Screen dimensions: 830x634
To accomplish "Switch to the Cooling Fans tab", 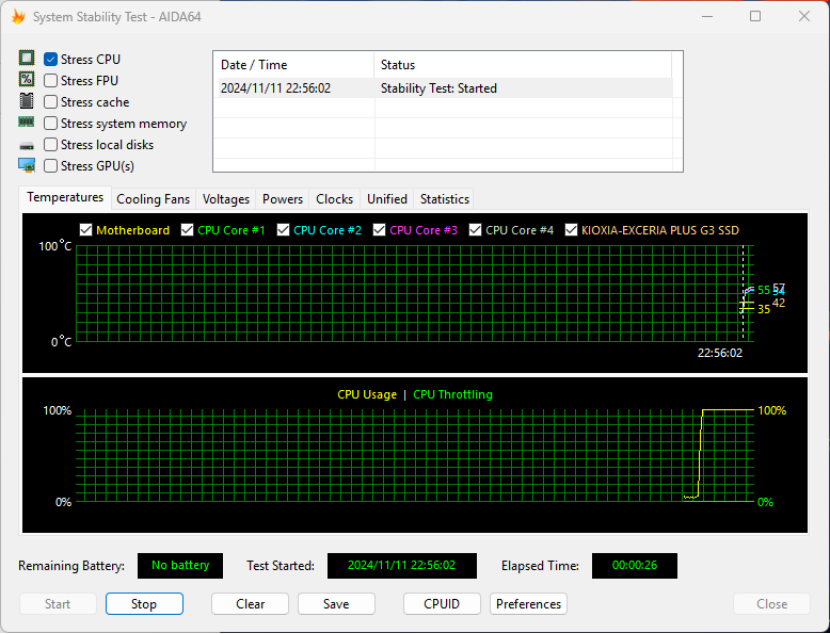I will click(x=153, y=199).
